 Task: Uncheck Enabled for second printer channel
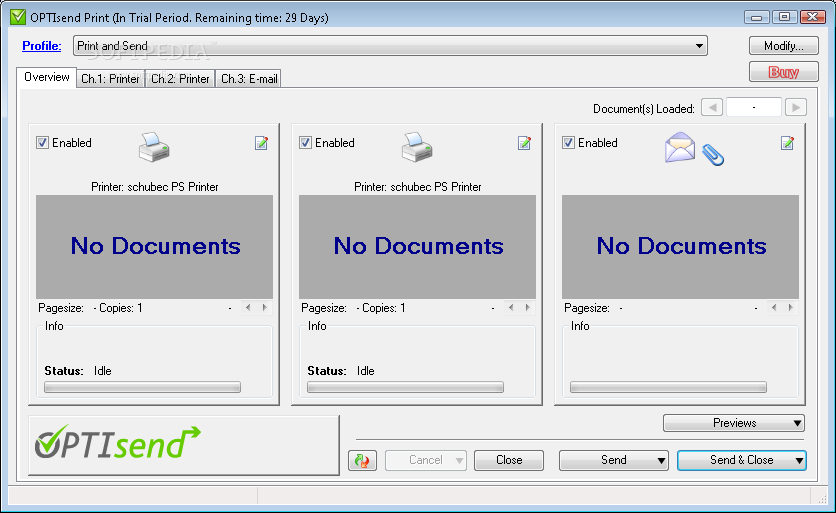305,142
